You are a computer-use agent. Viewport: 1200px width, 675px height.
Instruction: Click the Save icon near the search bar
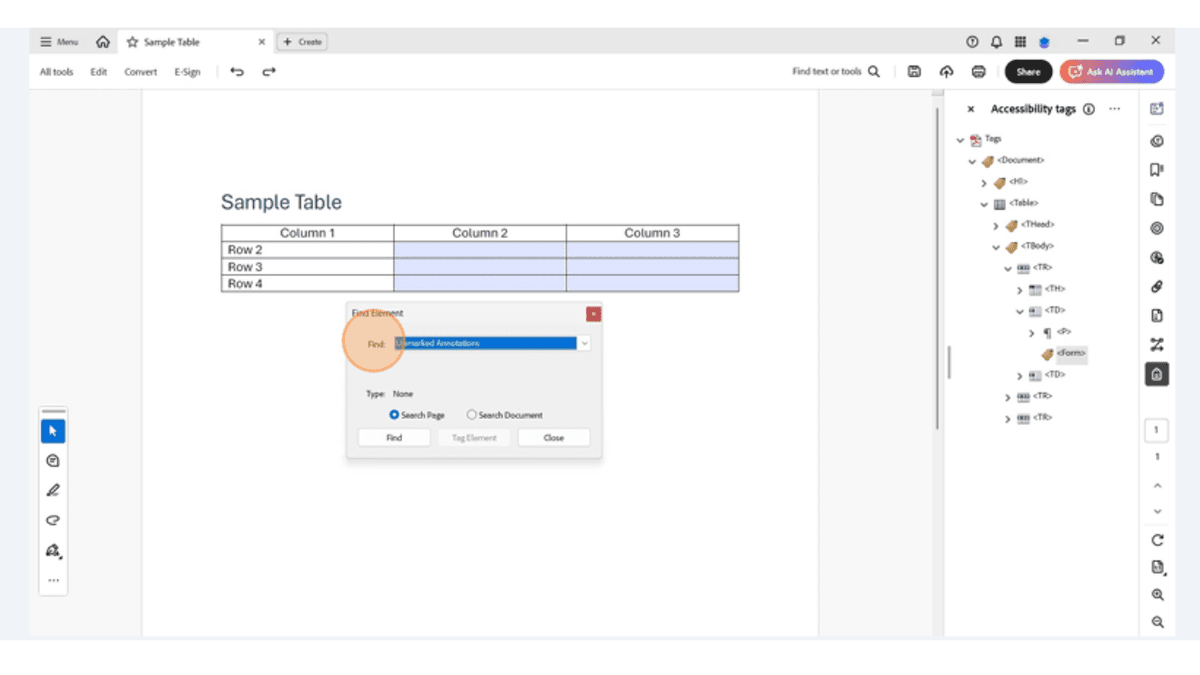(914, 71)
